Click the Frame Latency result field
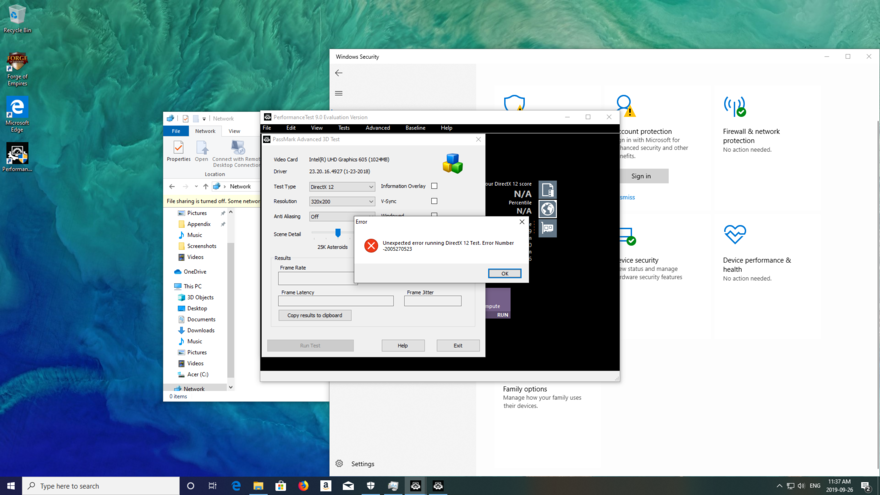The width and height of the screenshot is (880, 495). 336,301
